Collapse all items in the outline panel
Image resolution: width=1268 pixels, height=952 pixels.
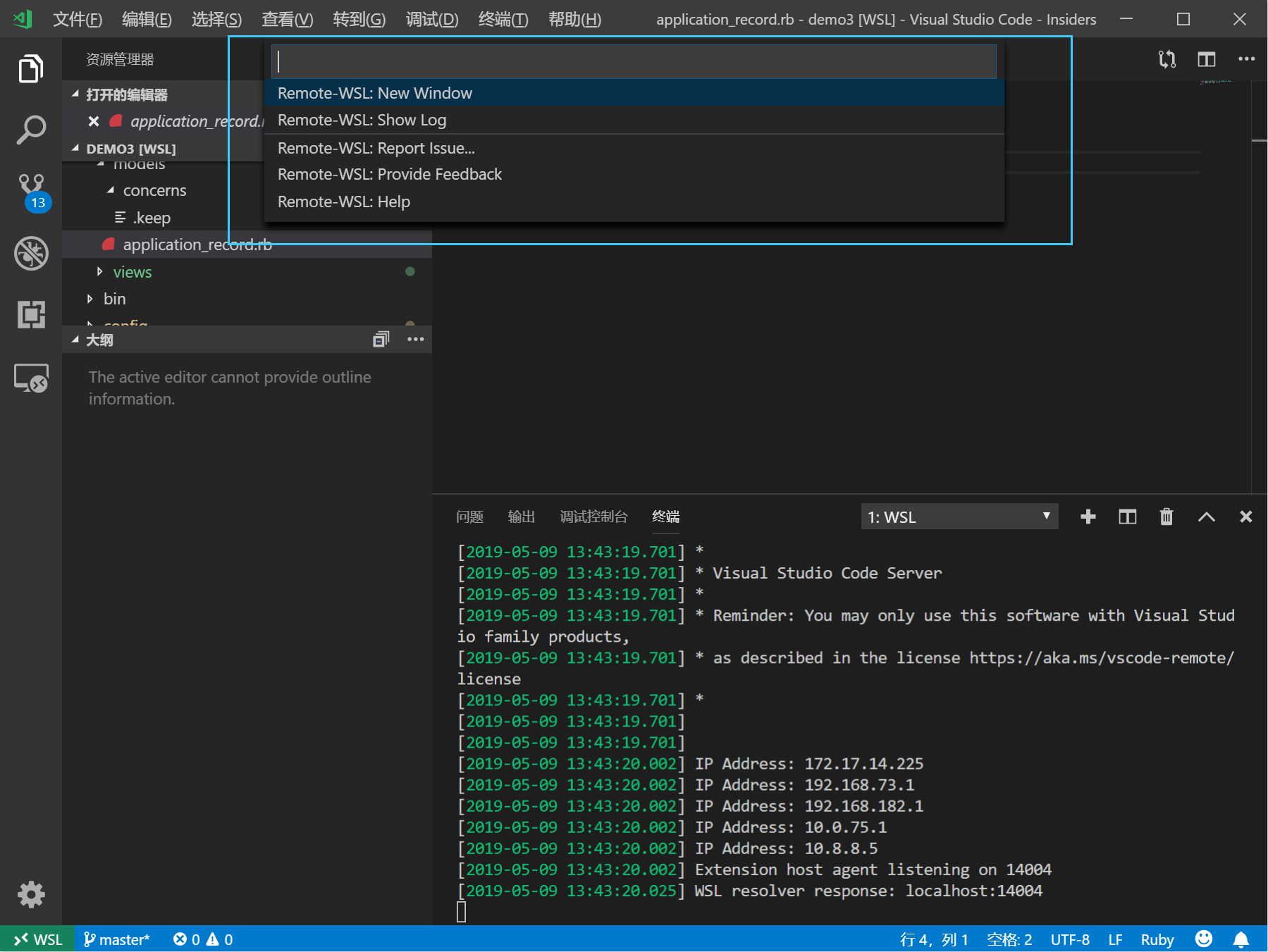click(x=381, y=340)
